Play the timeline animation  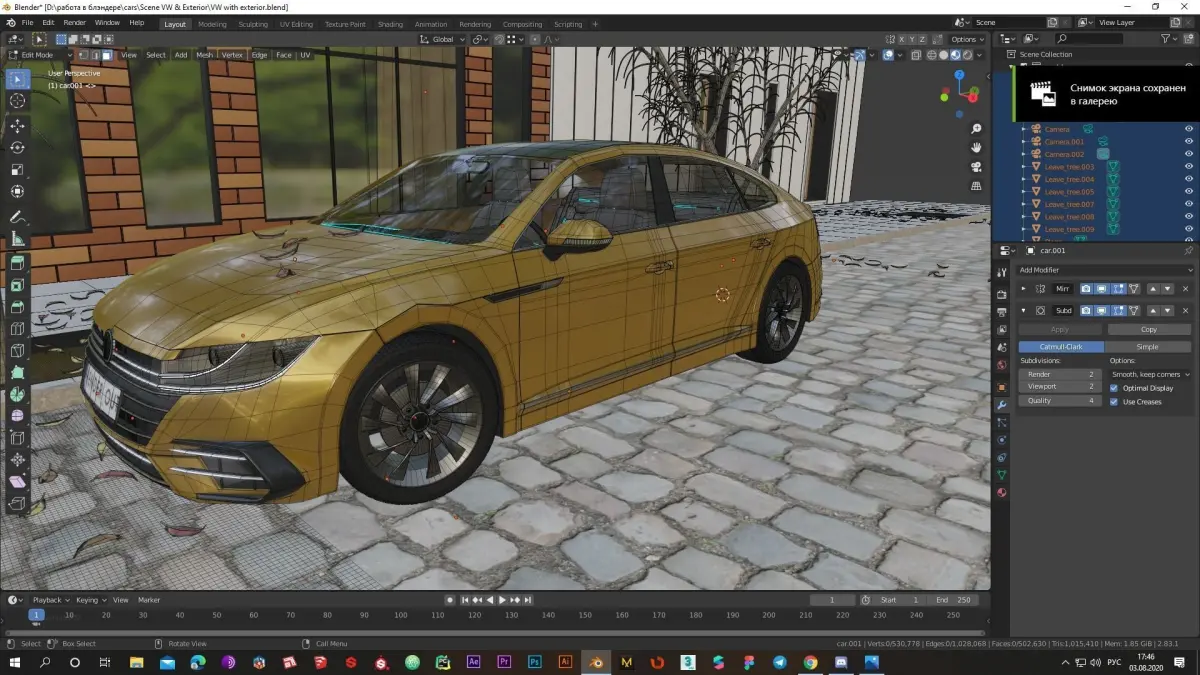[x=502, y=600]
